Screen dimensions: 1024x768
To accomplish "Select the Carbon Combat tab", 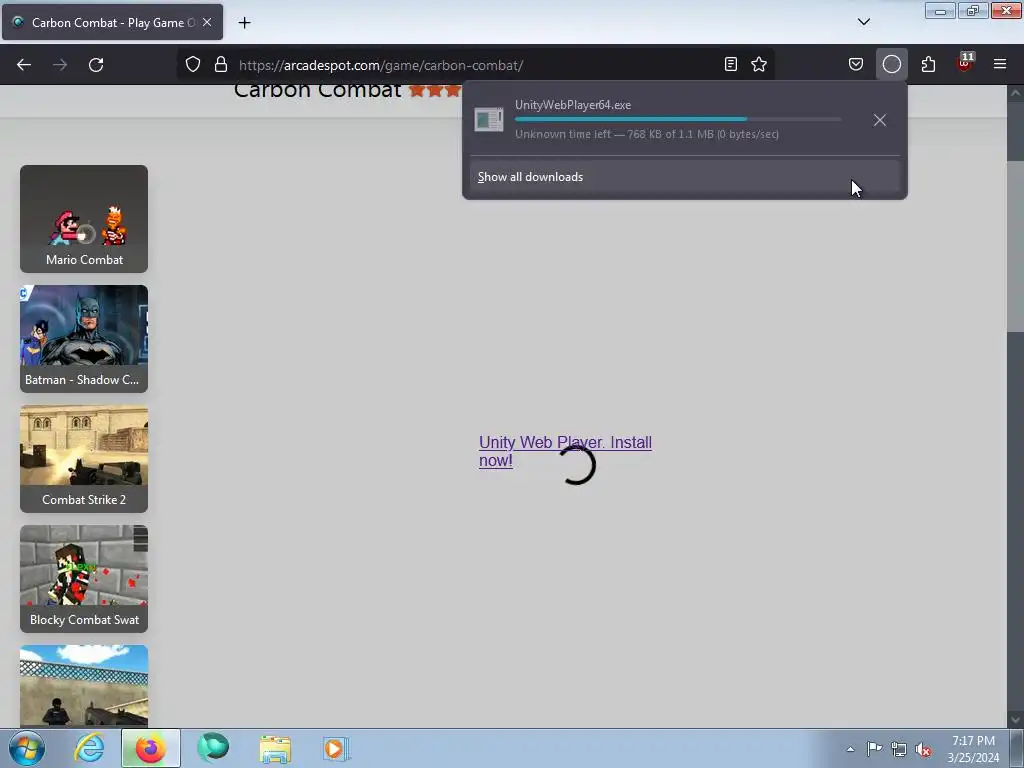I will pyautogui.click(x=112, y=22).
